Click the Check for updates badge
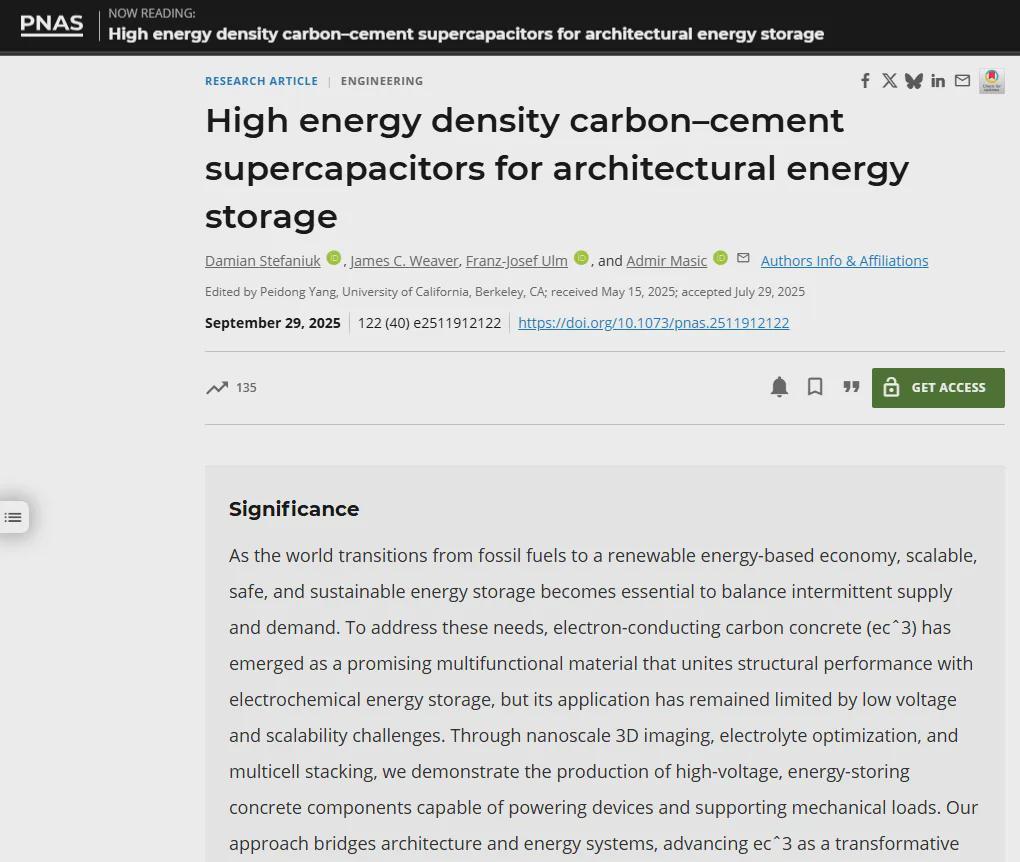The height and width of the screenshot is (862, 1020). (x=991, y=81)
